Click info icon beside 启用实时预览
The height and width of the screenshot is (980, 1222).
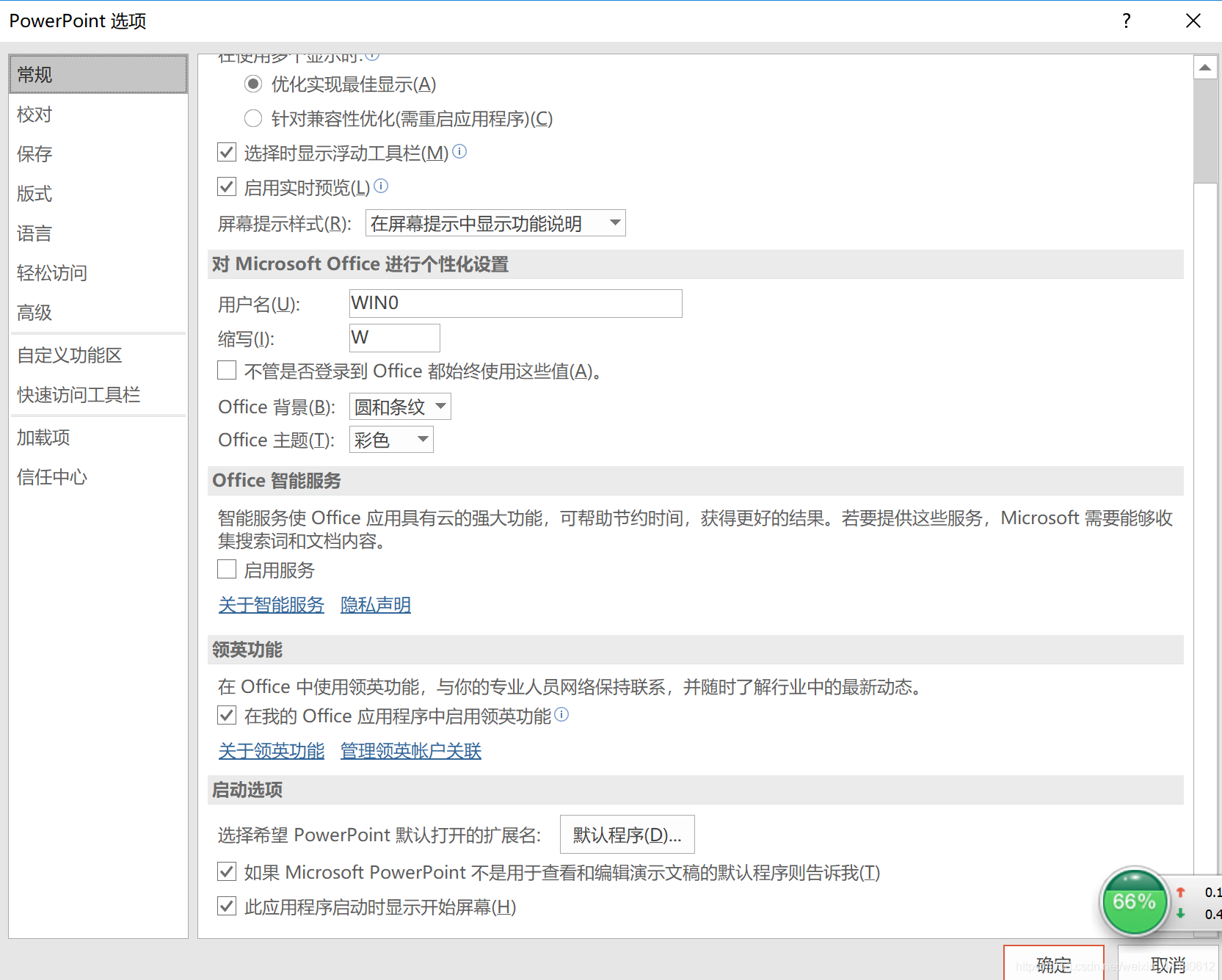[381, 186]
